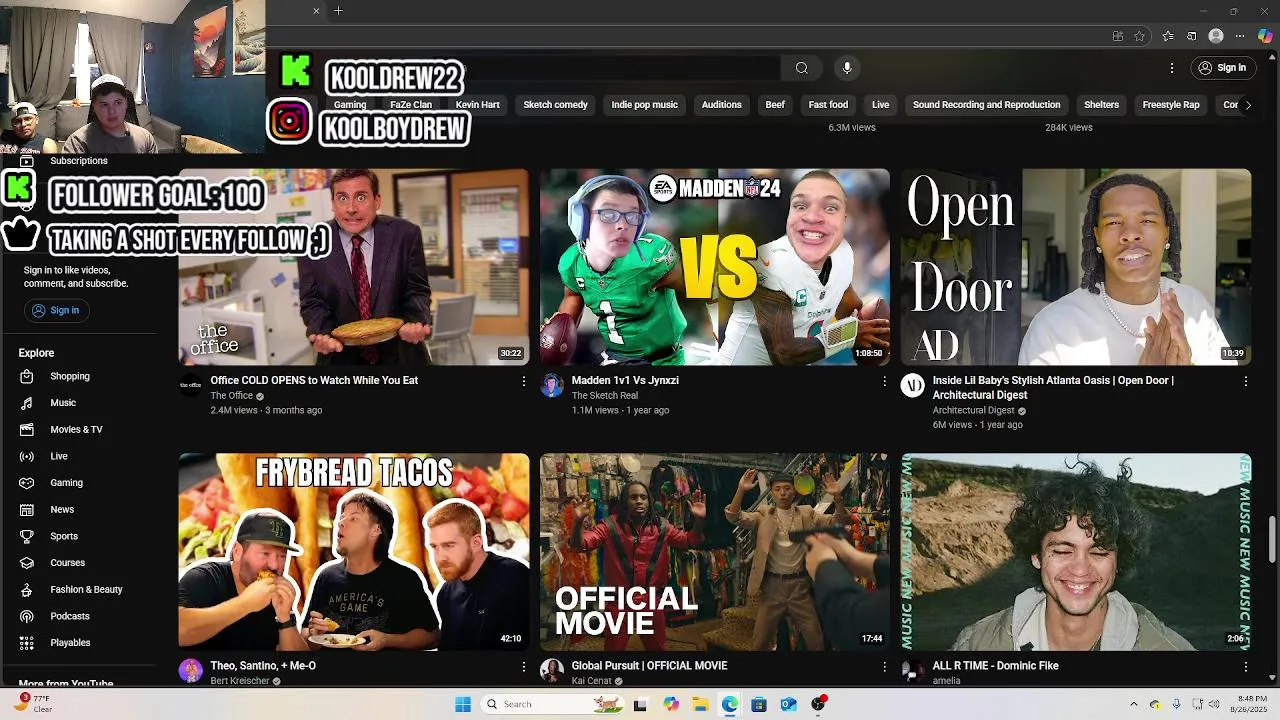
Task: Select the Shelters filter chip
Action: point(1102,105)
